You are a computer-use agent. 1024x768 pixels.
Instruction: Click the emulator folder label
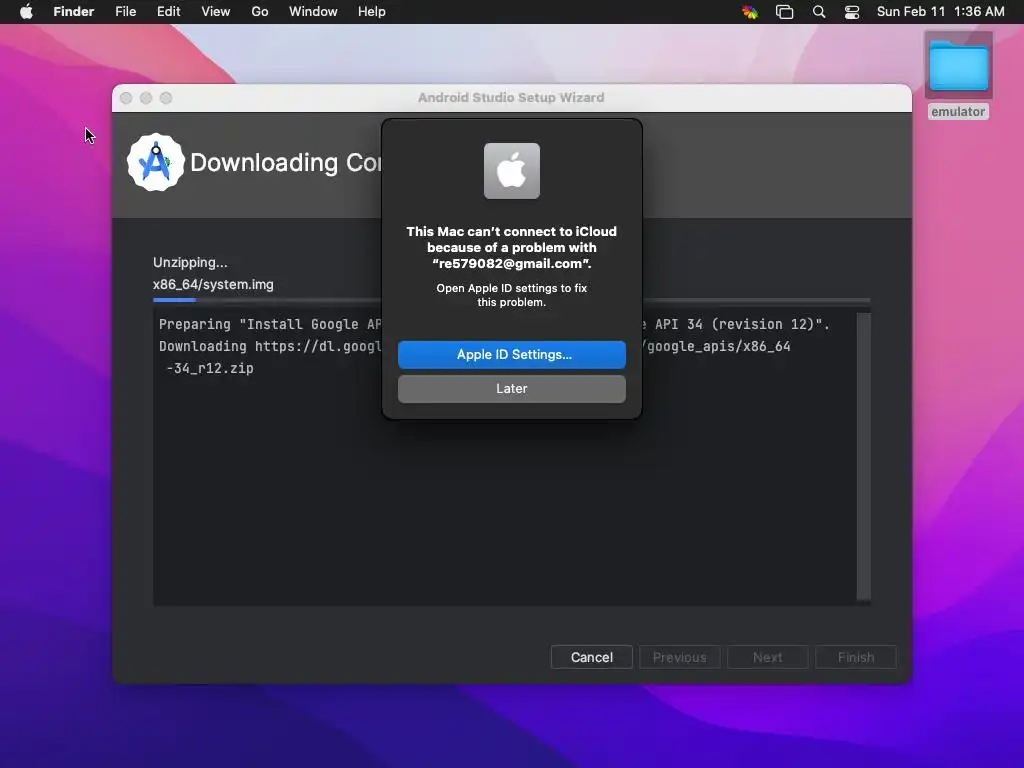click(958, 112)
